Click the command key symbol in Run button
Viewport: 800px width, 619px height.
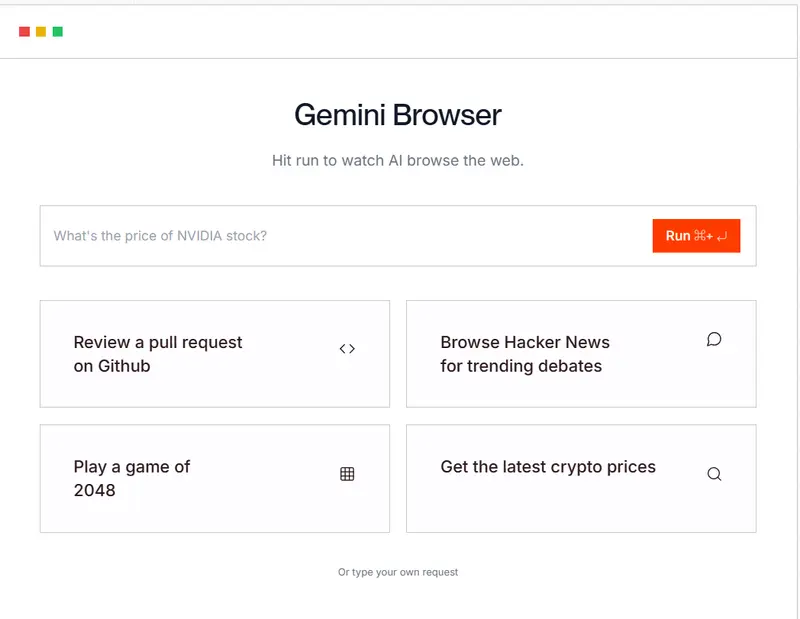tap(699, 236)
